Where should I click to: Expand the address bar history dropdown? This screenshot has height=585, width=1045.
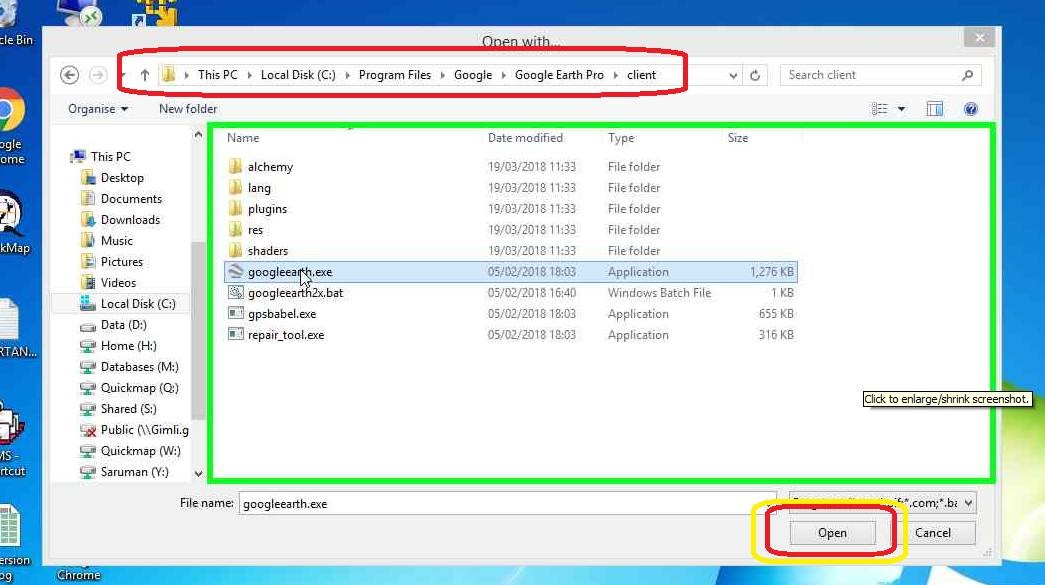(733, 75)
